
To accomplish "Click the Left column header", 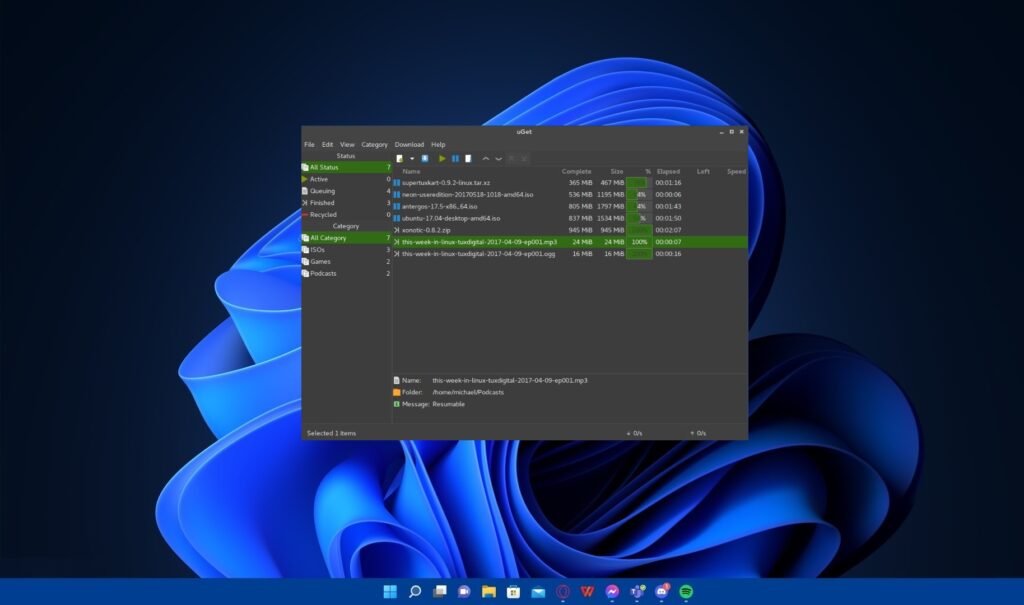I will click(703, 171).
